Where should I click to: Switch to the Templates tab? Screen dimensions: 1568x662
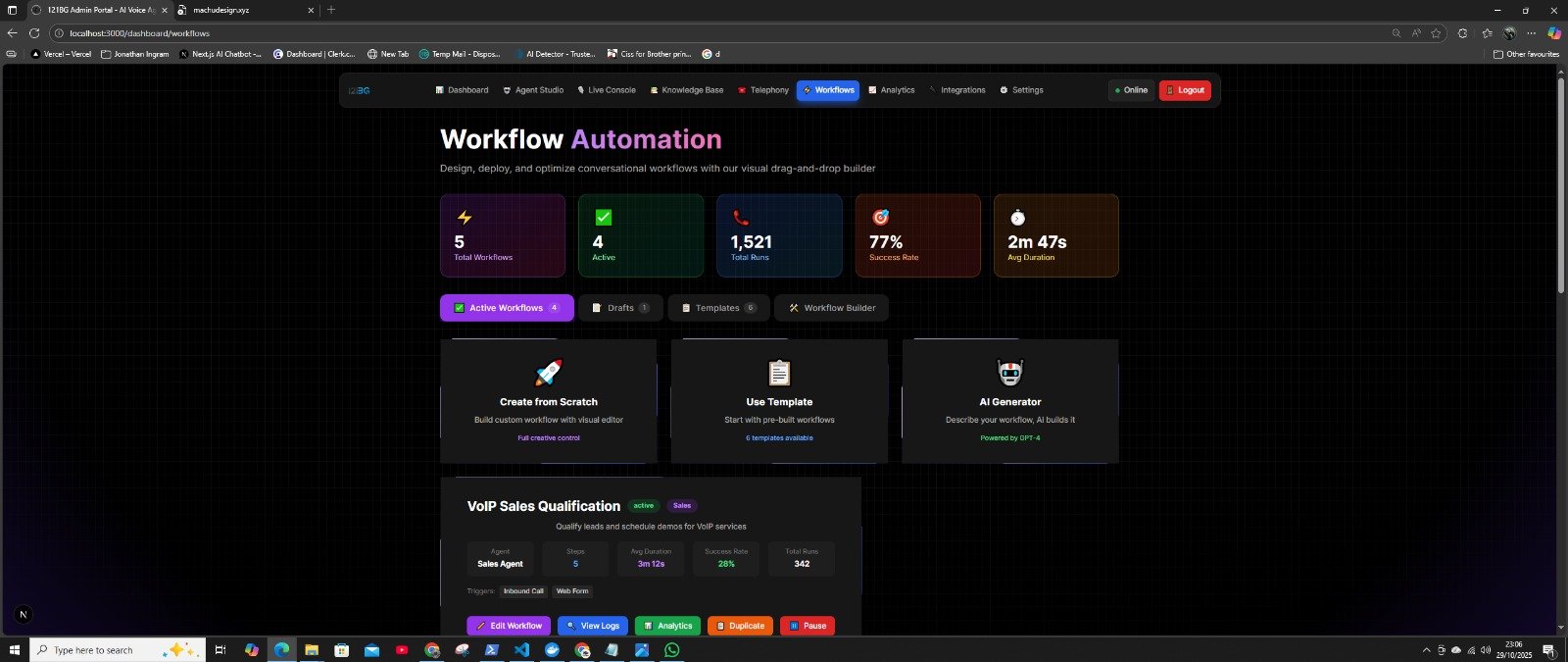[718, 308]
